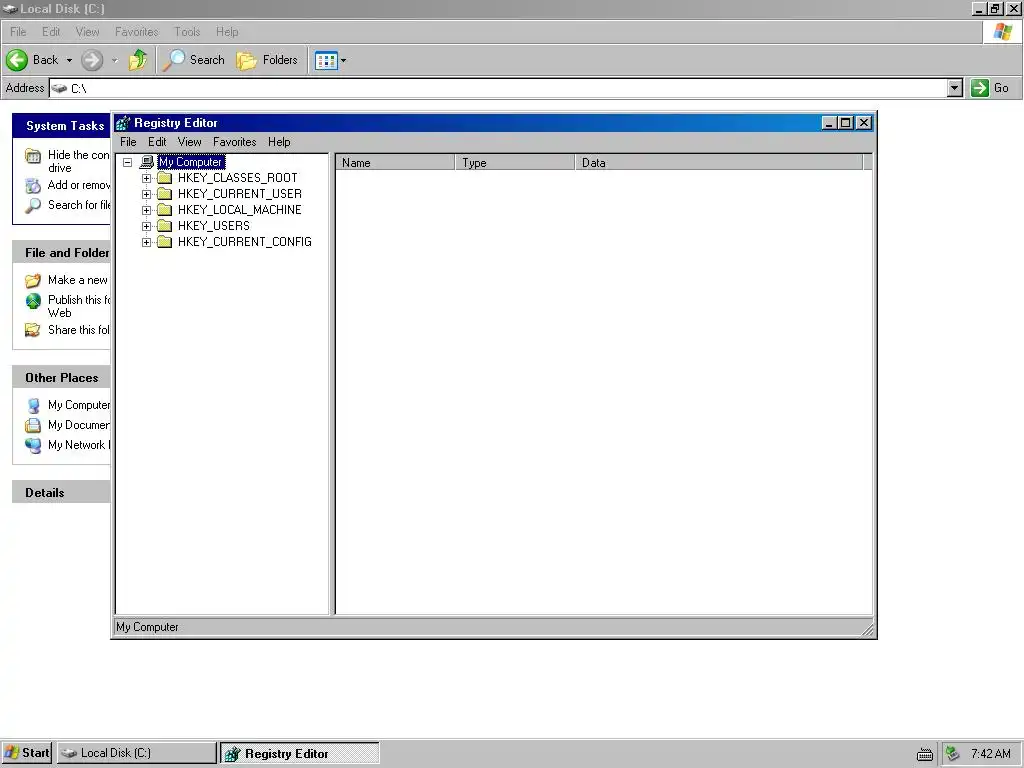Click the Start button

tap(26, 753)
